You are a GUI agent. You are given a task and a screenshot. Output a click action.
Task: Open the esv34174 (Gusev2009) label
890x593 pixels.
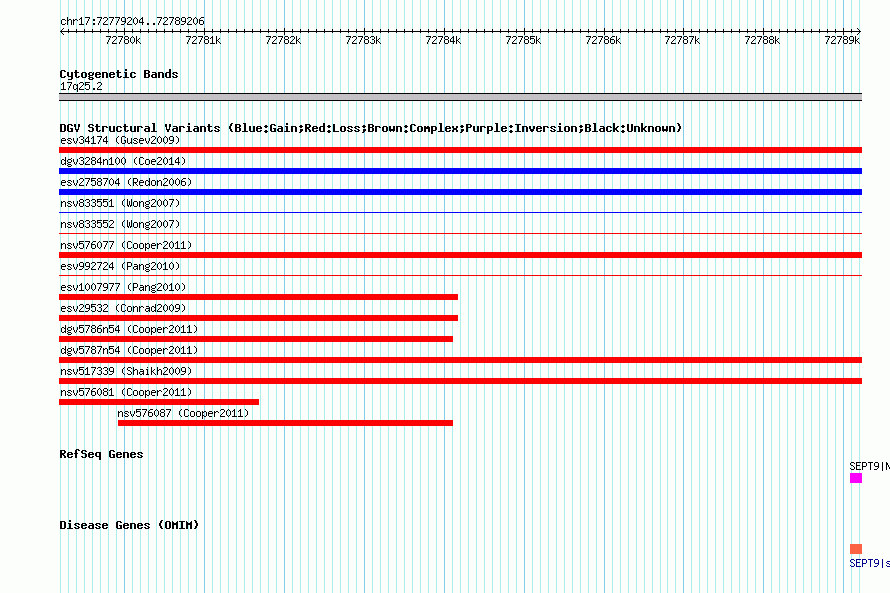[x=120, y=140]
